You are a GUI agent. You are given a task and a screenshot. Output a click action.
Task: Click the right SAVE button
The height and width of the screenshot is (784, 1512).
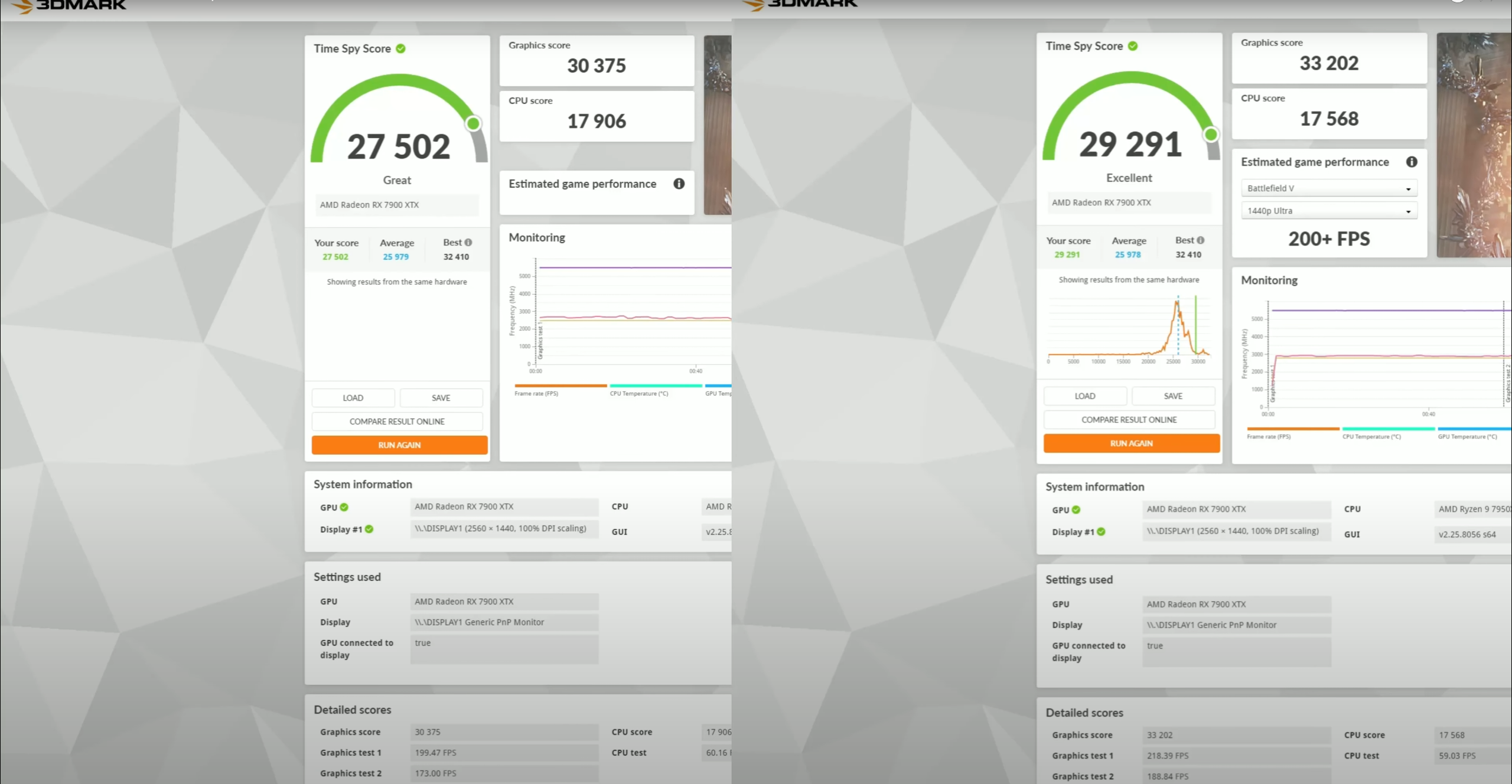point(1173,396)
